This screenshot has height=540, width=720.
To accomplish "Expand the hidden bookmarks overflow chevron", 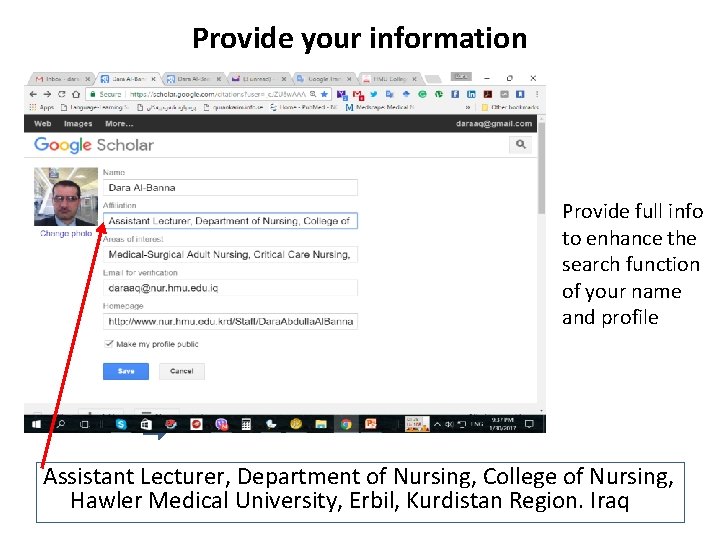I will coord(468,107).
